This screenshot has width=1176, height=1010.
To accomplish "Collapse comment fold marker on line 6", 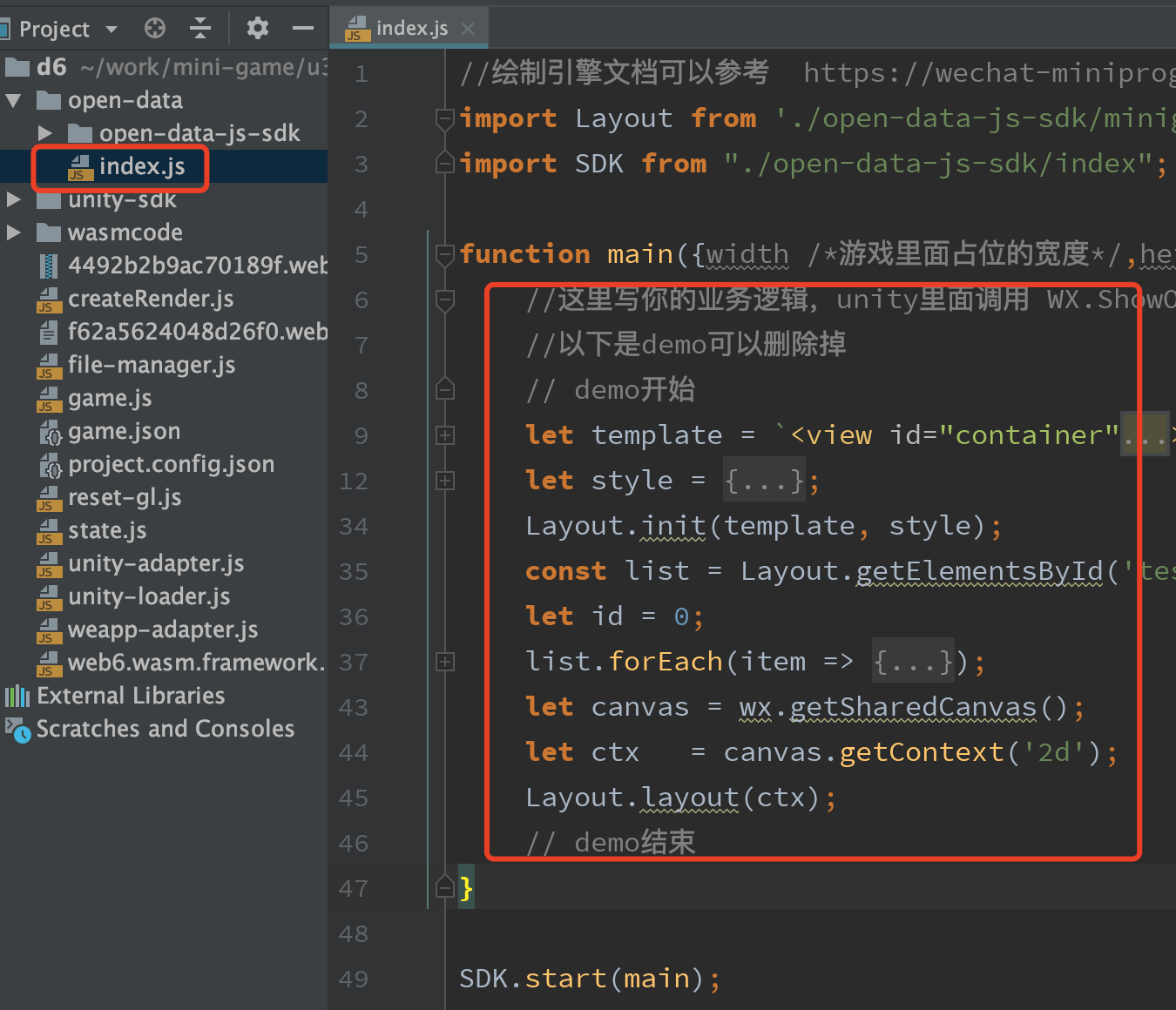I will [x=445, y=300].
